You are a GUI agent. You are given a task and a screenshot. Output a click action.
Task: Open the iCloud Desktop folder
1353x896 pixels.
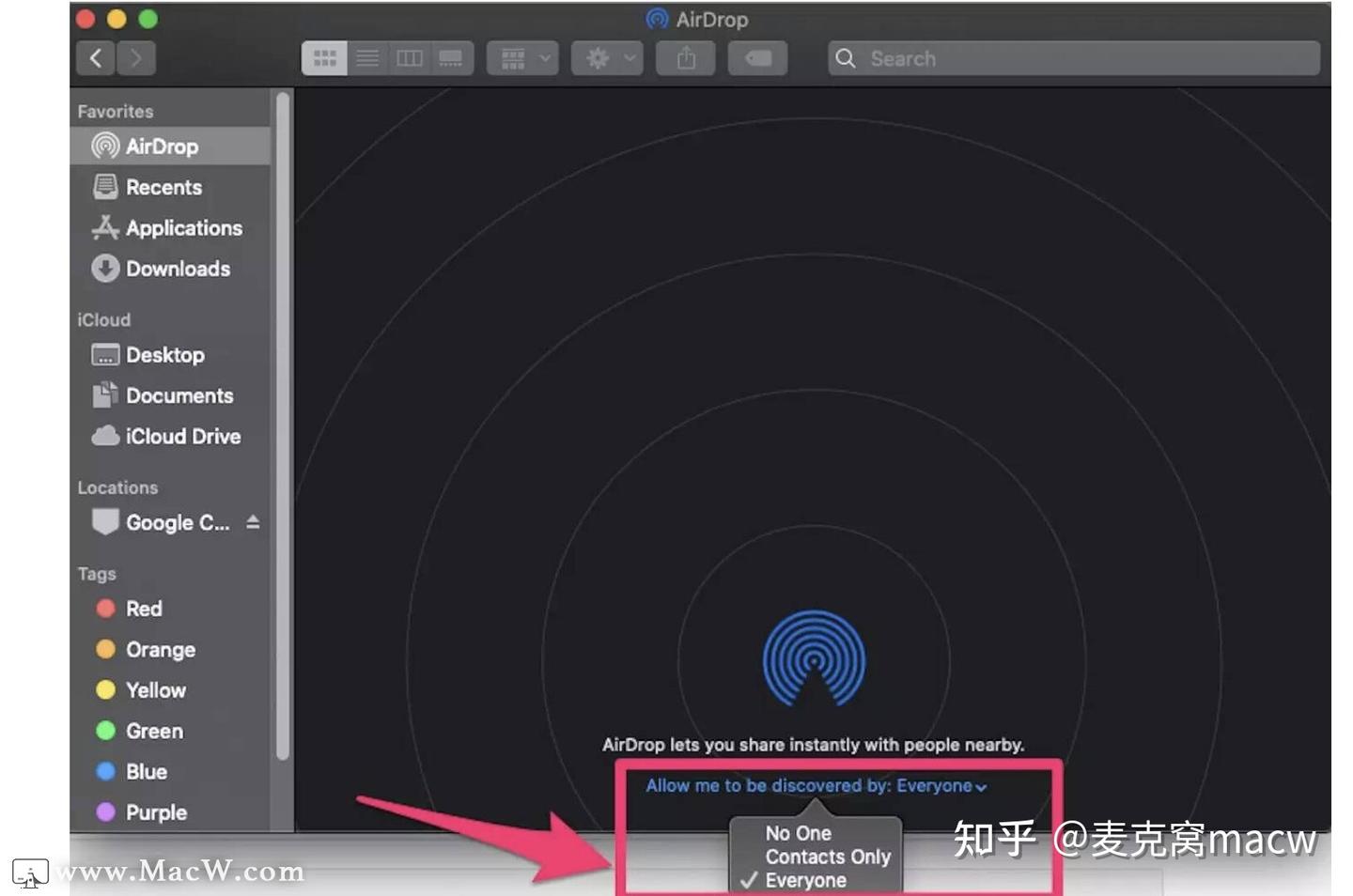point(170,355)
